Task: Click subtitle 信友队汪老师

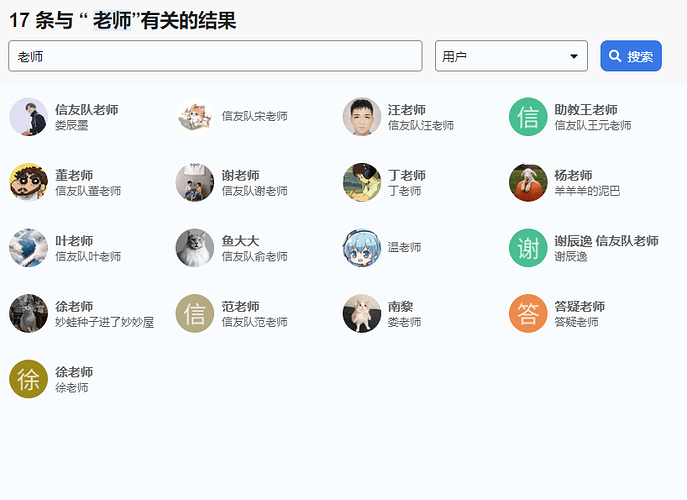Action: (x=421, y=125)
